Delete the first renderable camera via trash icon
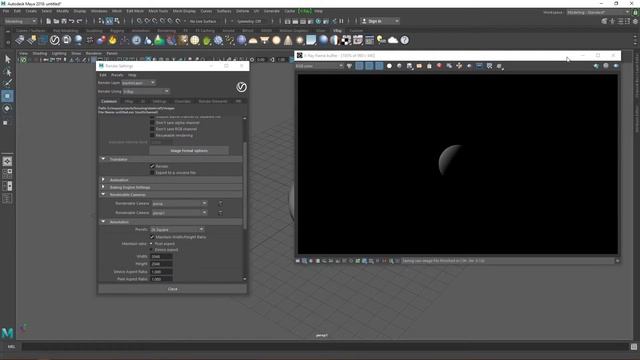640x360 pixels. (x=220, y=203)
